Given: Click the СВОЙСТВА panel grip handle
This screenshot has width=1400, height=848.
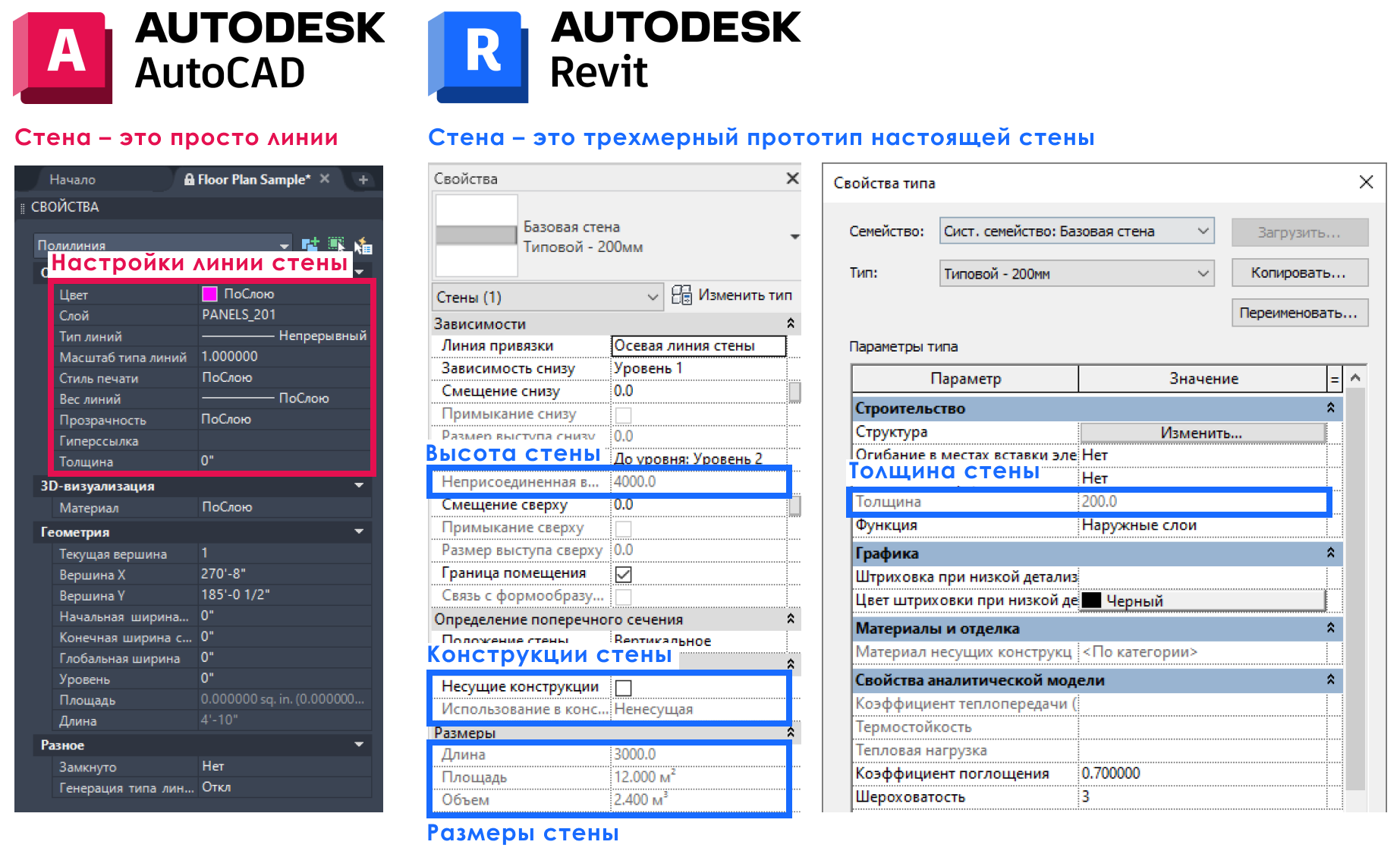Looking at the screenshot, I should point(22,207).
